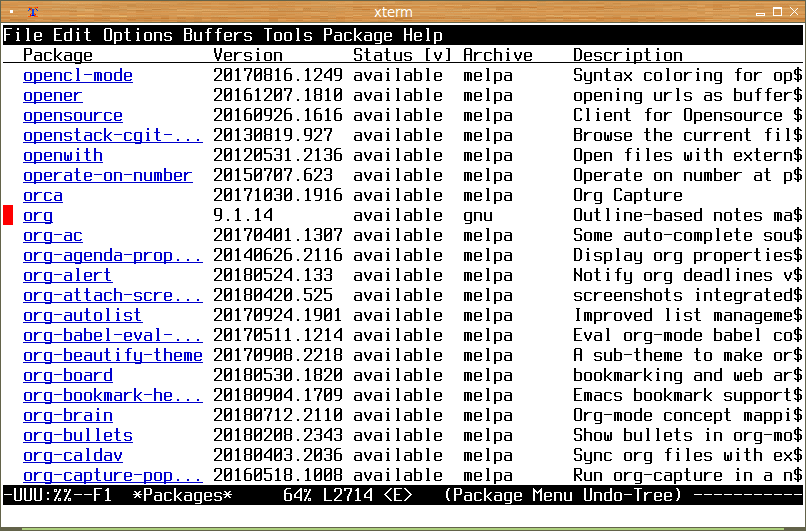Viewport: 806px width, 531px height.
Task: Sort by the Description column header
Action: click(x=628, y=55)
